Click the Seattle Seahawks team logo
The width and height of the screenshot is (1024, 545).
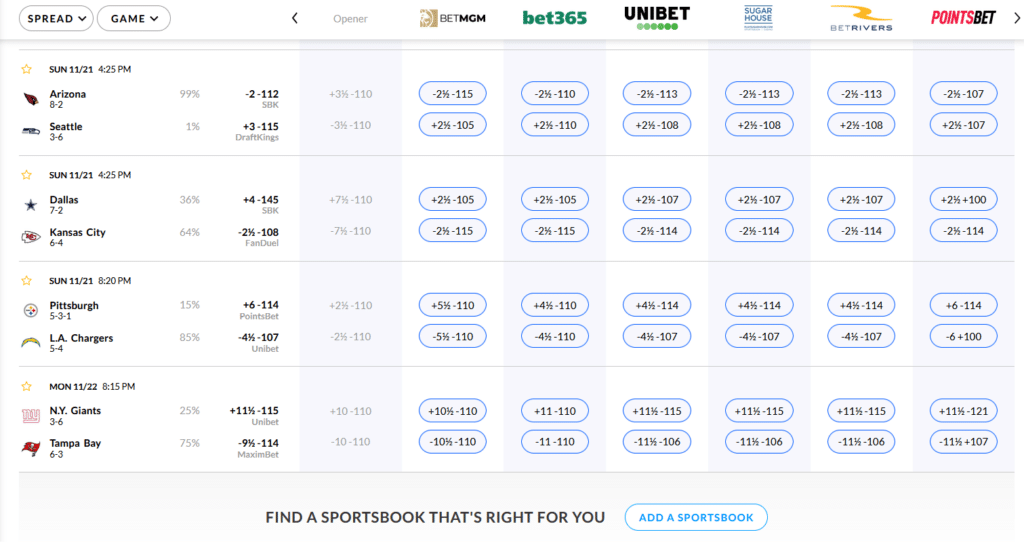point(31,130)
